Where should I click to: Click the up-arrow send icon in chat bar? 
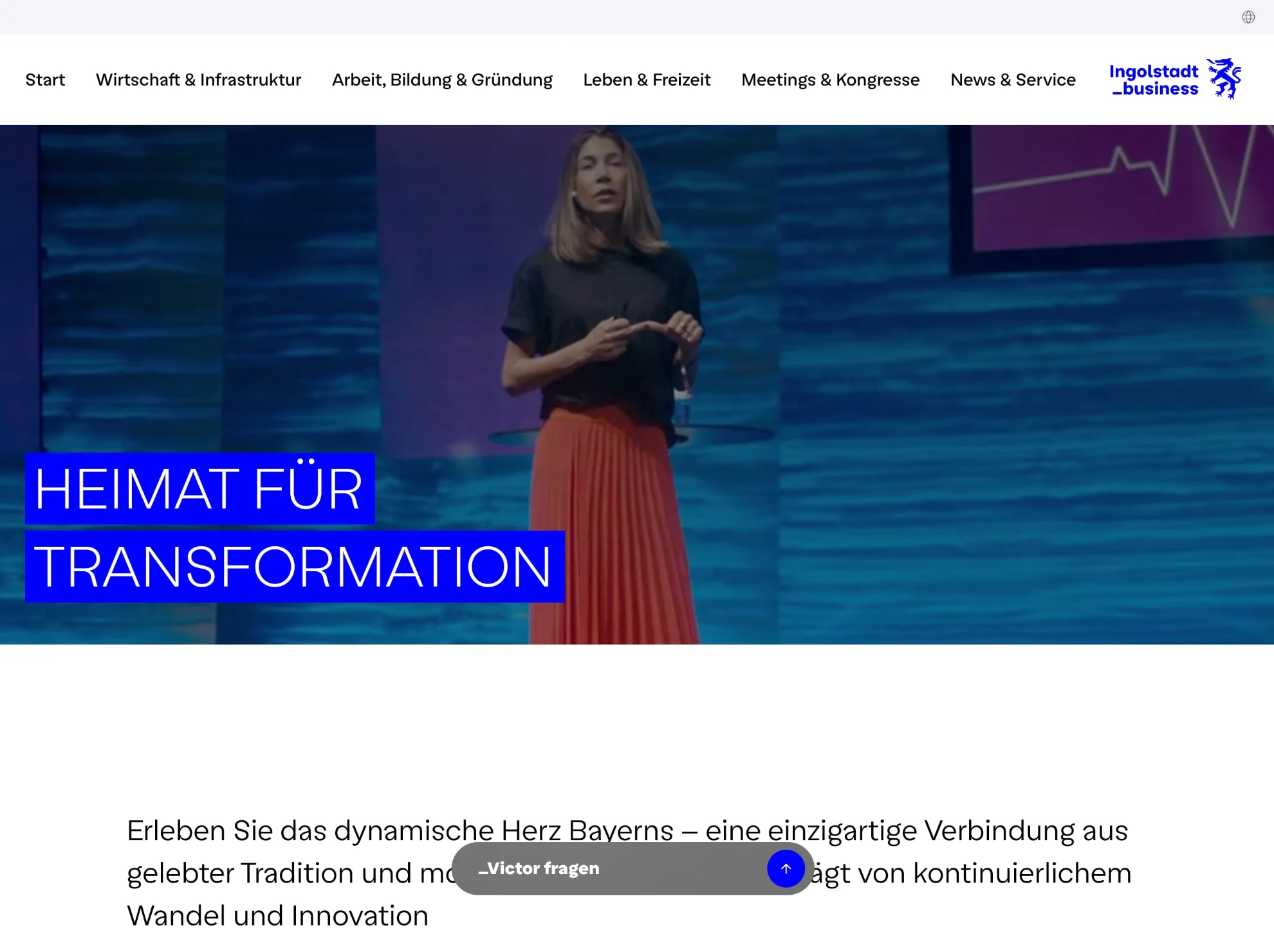[786, 868]
